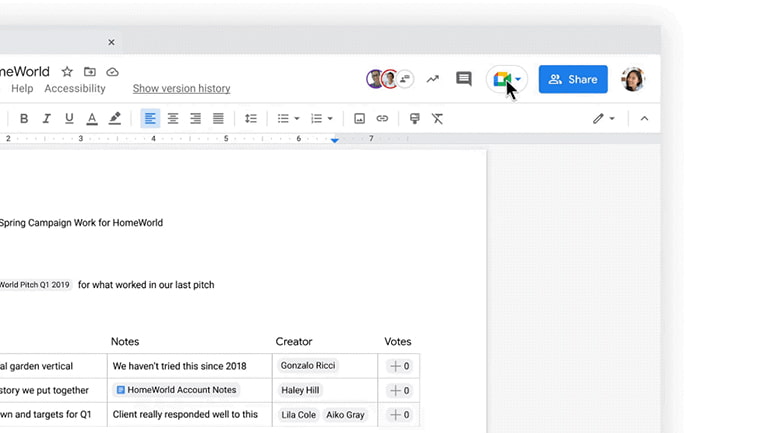The image size is (770, 433).
Task: Star the document
Action: coord(67,72)
